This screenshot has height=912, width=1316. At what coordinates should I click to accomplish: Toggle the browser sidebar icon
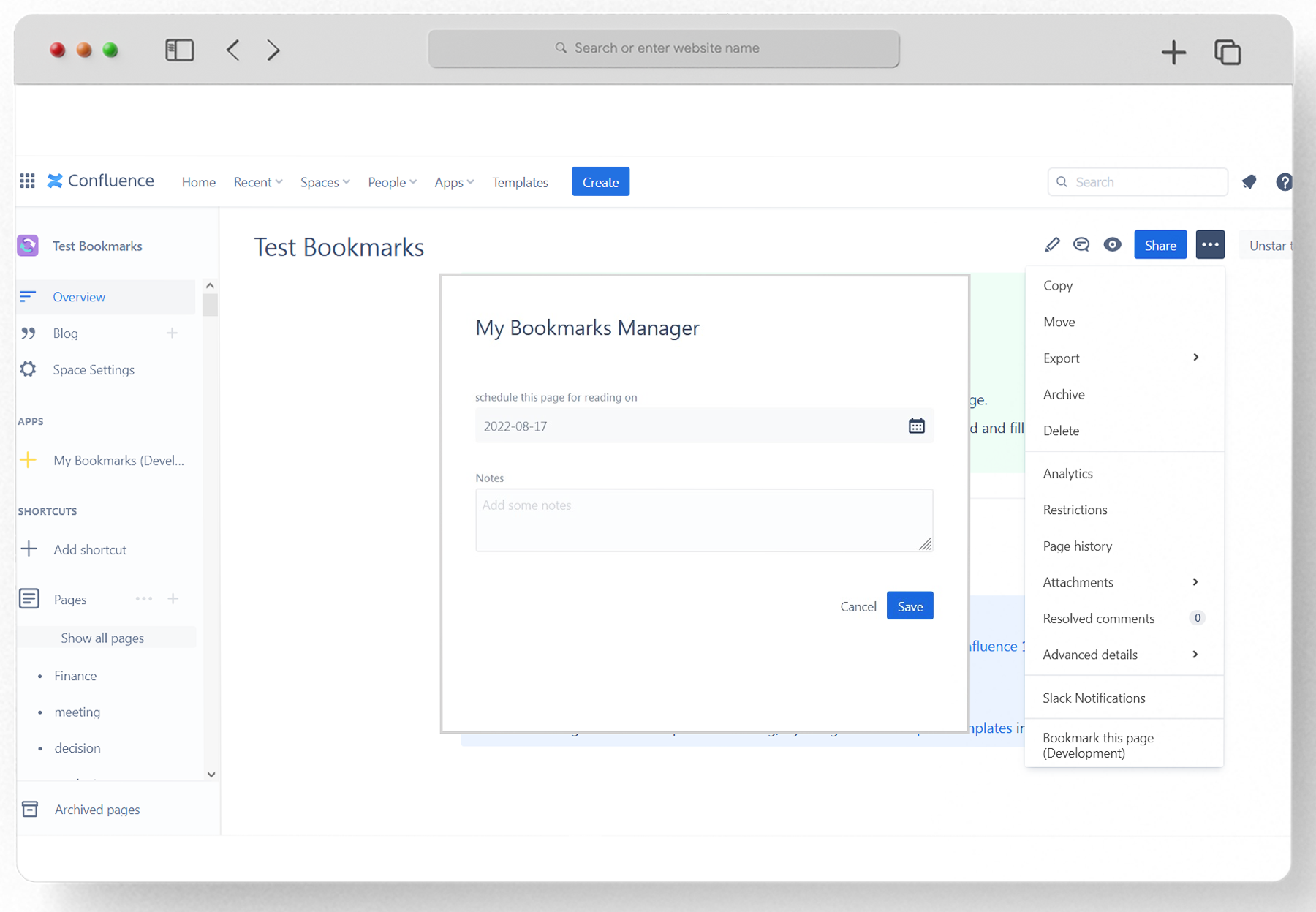coord(179,50)
